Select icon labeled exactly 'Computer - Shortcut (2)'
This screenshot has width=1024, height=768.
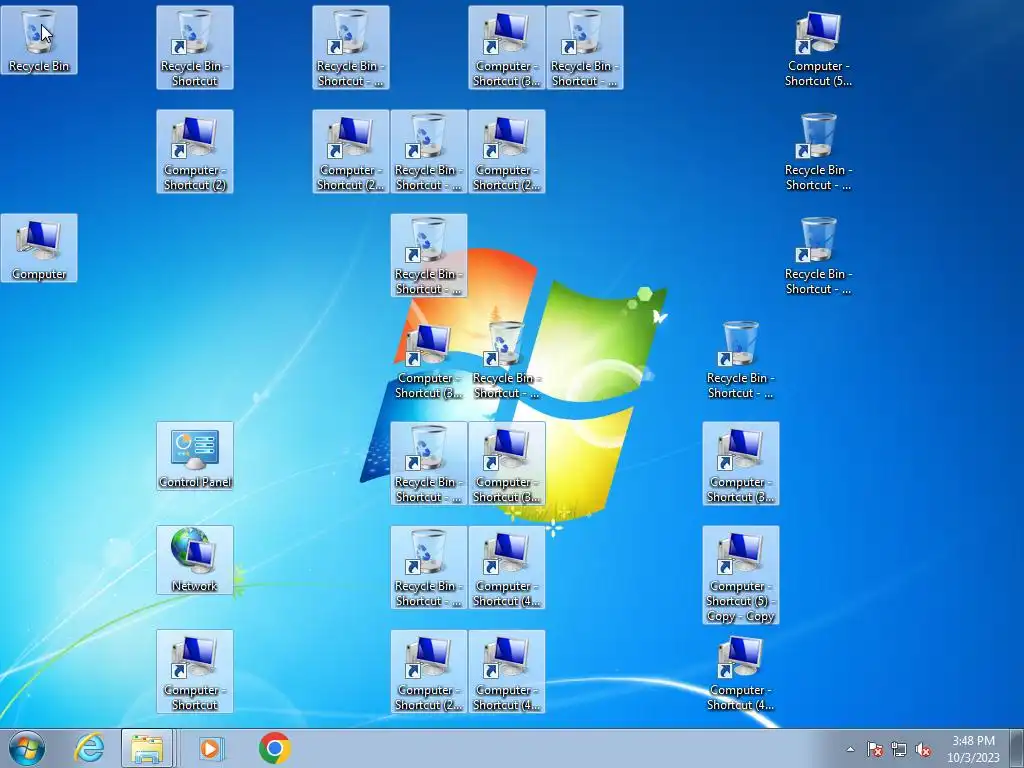[195, 152]
